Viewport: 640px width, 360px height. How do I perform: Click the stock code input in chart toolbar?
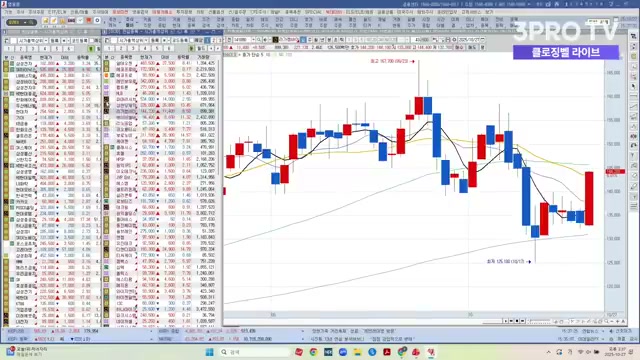(x=241, y=40)
